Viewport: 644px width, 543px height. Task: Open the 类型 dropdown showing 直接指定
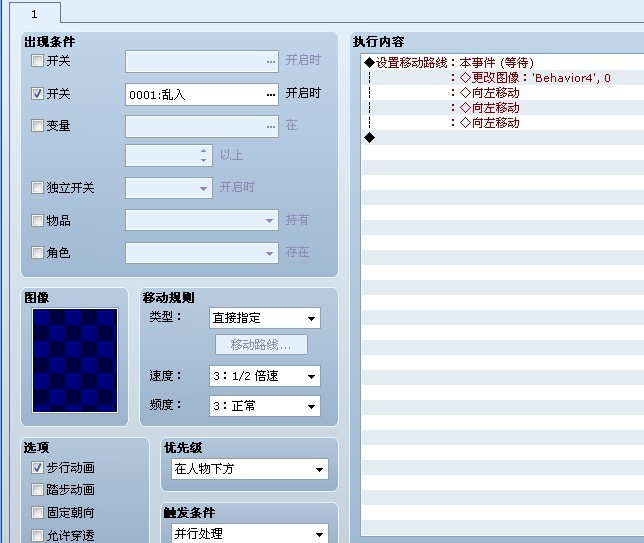click(x=264, y=318)
